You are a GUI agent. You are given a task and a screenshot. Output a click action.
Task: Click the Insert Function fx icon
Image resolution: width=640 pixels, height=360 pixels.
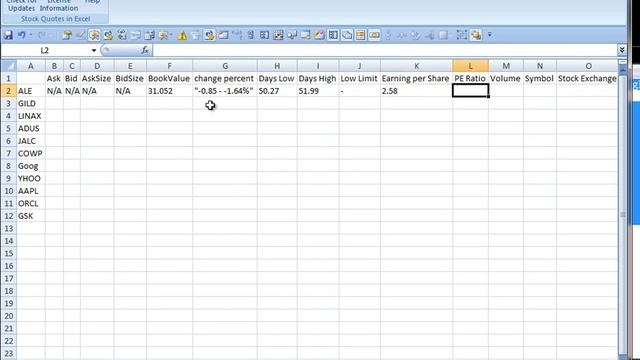tap(145, 50)
